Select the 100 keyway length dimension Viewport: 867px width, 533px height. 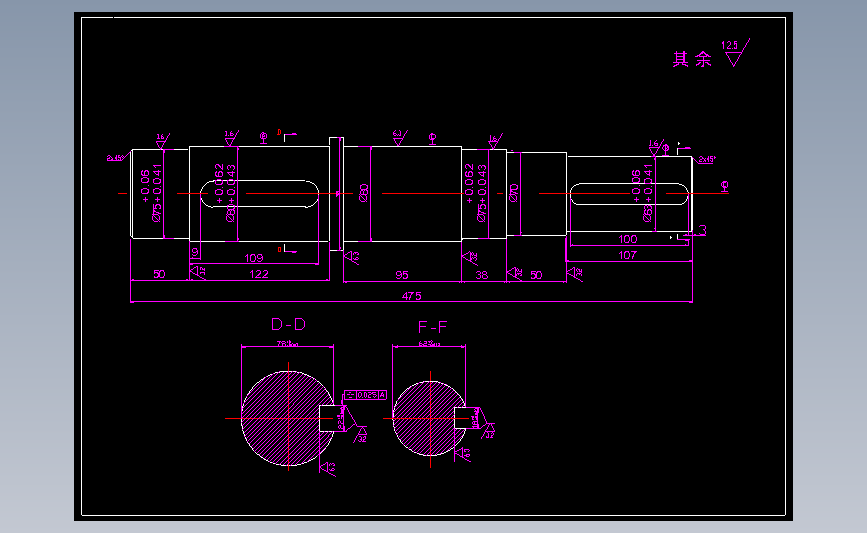pyautogui.click(x=628, y=239)
